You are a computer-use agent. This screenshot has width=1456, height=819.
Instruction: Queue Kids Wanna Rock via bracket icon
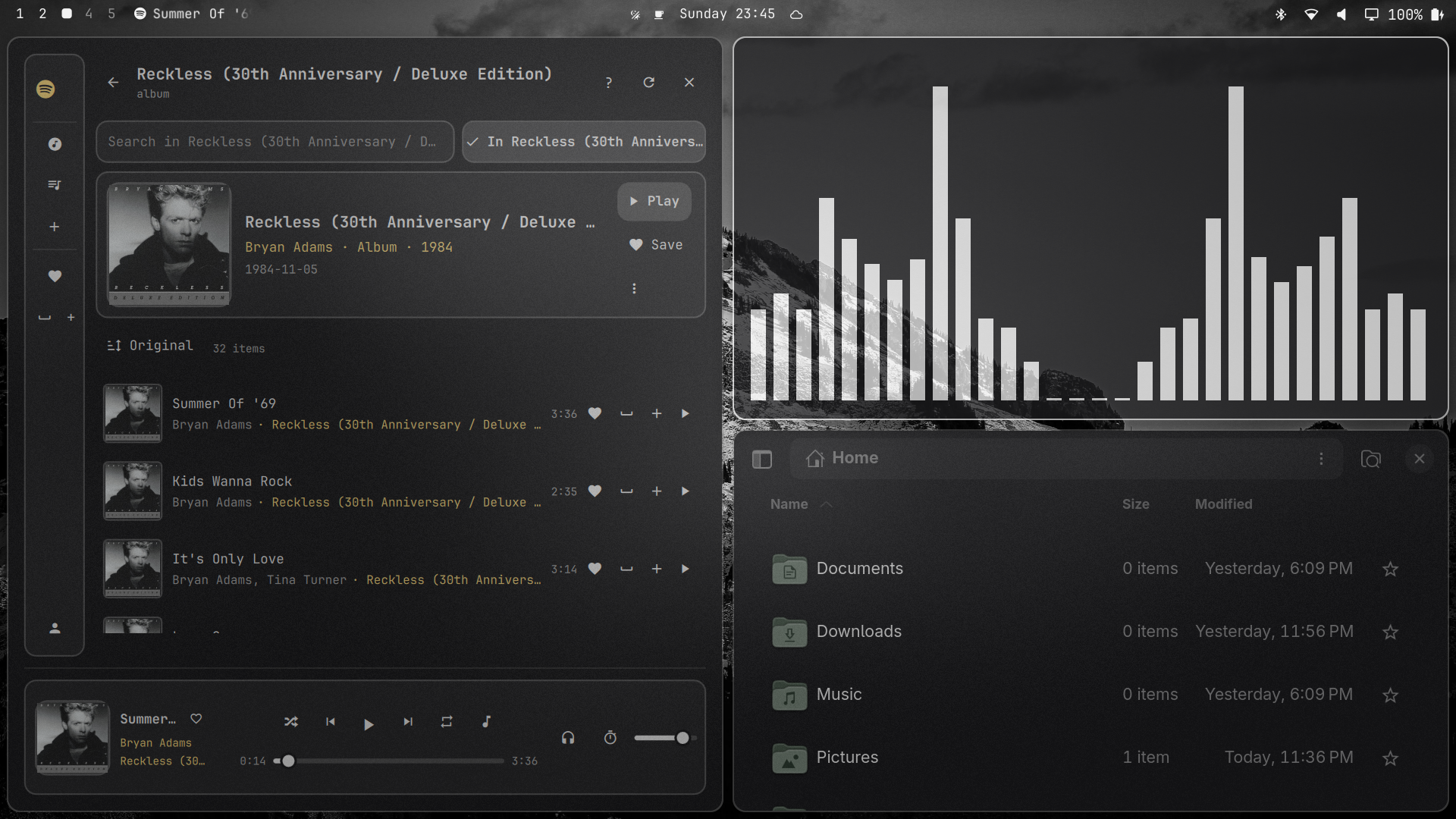coord(626,491)
